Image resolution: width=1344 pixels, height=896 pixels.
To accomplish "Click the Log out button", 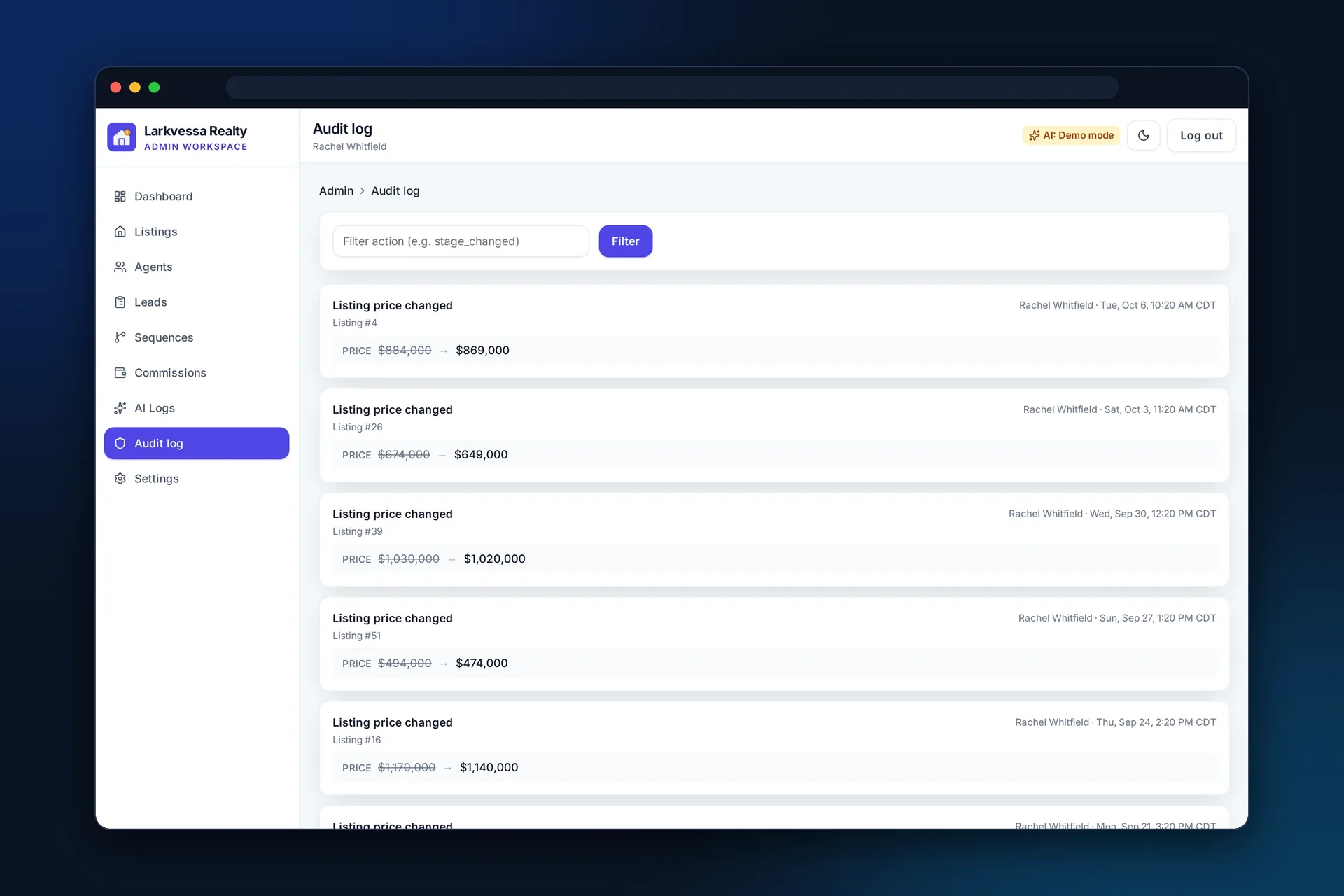I will coord(1201,136).
